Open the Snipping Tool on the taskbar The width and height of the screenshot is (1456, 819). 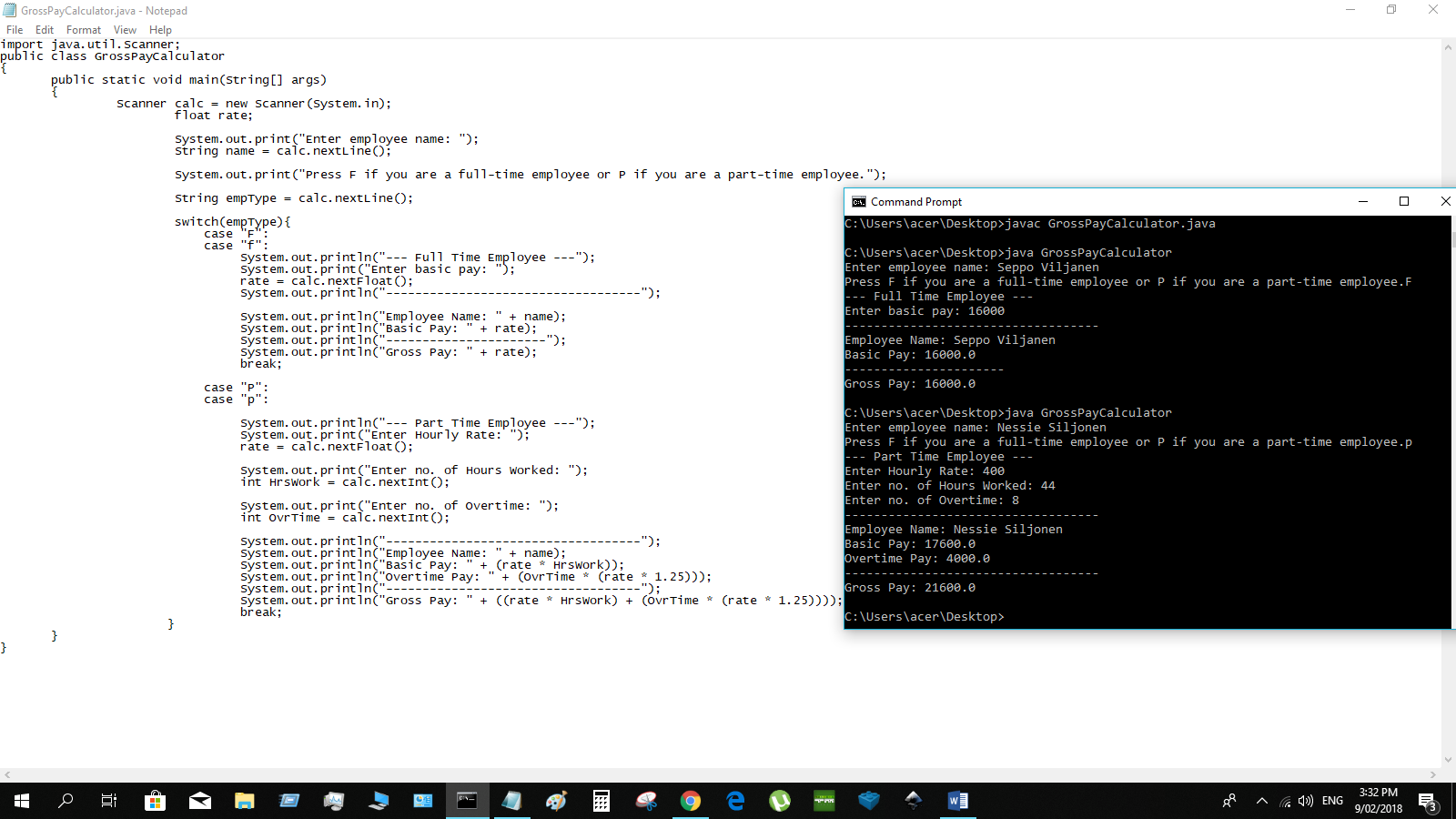(646, 801)
